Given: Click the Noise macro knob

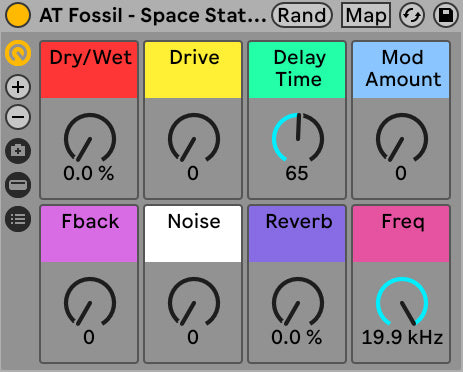Looking at the screenshot, I should pyautogui.click(x=194, y=302).
